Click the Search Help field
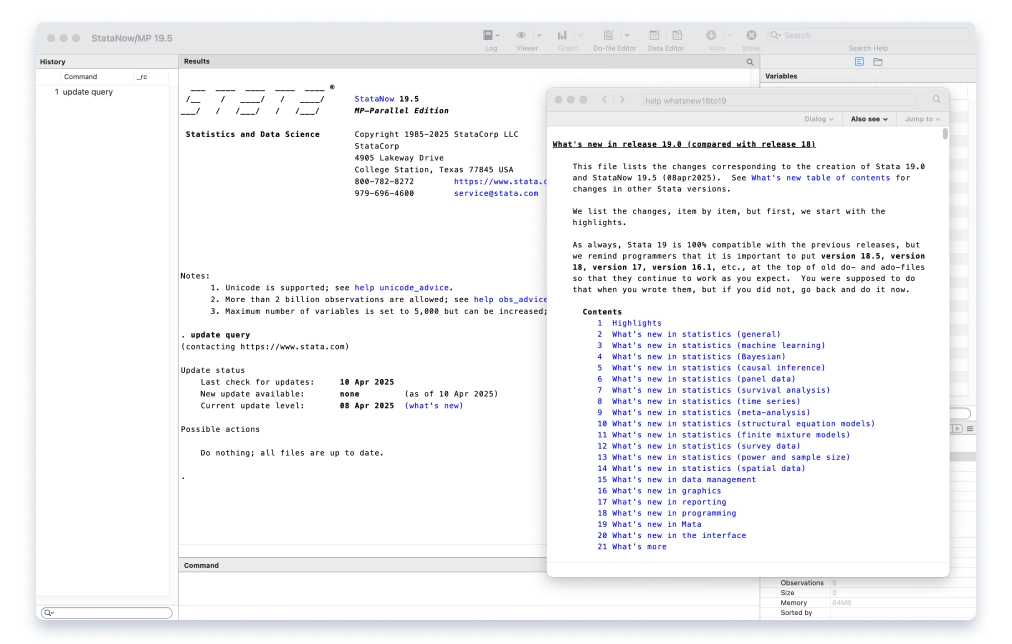Image resolution: width=1012 pixels, height=644 pixels. coord(868,35)
